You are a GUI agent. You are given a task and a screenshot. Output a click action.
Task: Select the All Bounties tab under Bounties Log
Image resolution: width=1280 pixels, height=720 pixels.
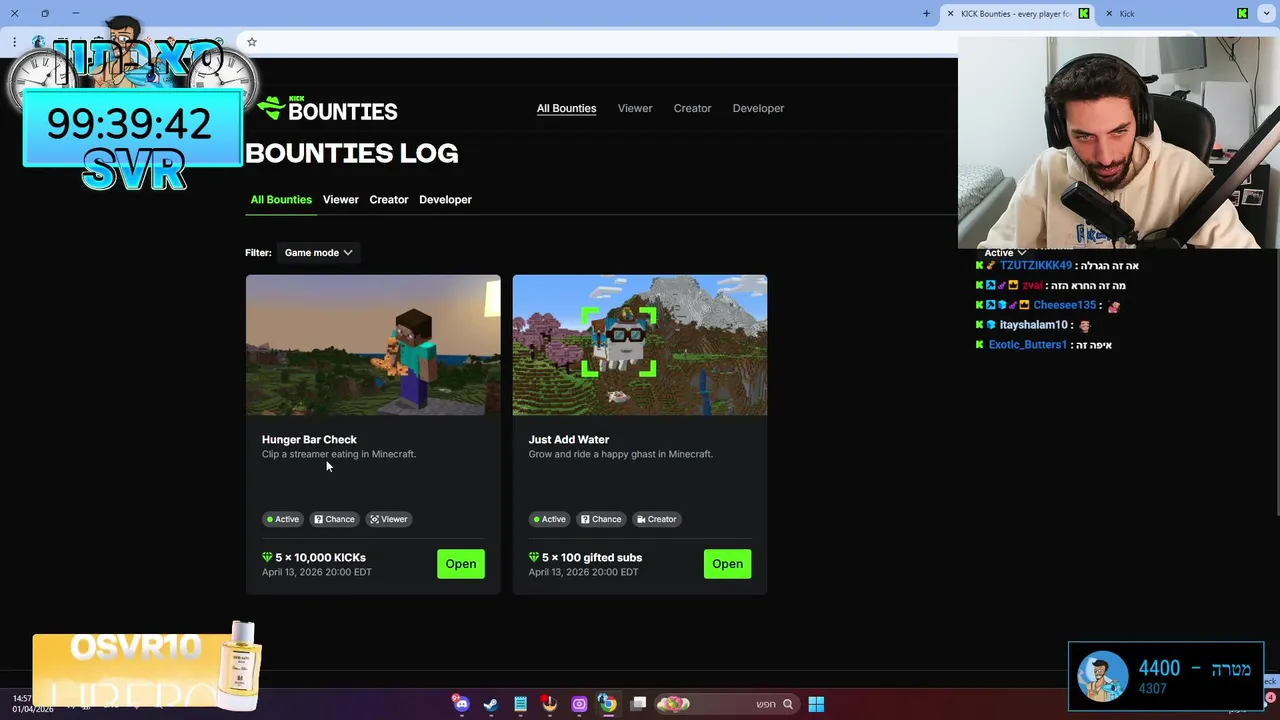click(x=281, y=199)
